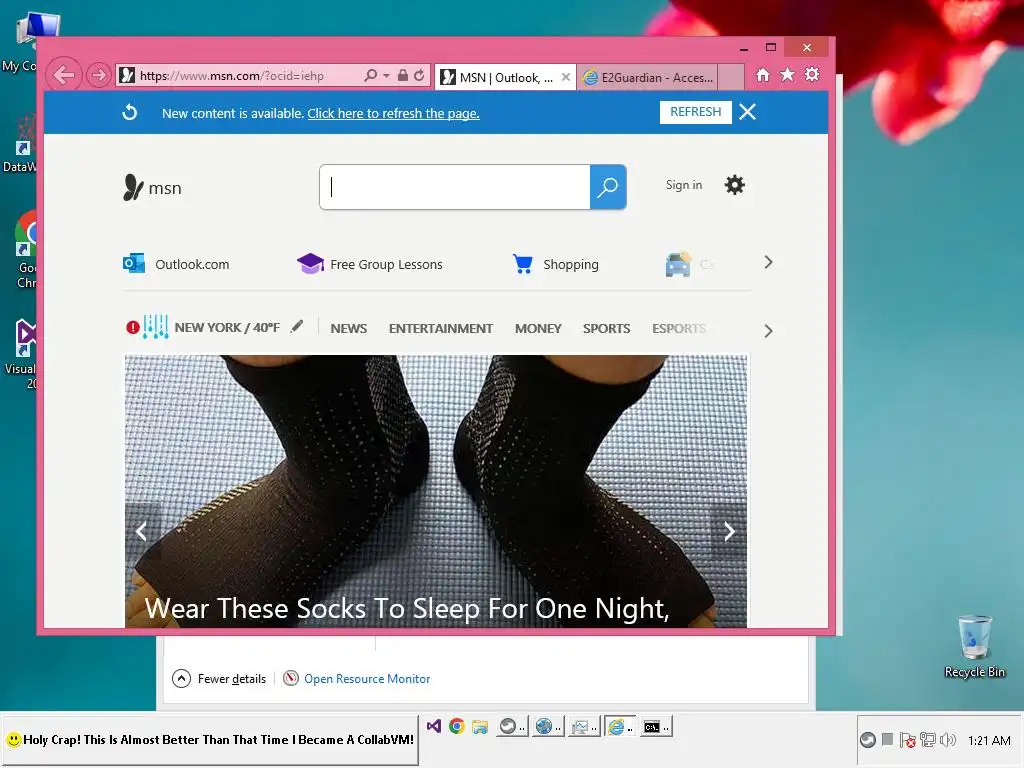
Task: Dismiss the new content notification banner
Action: 748,112
